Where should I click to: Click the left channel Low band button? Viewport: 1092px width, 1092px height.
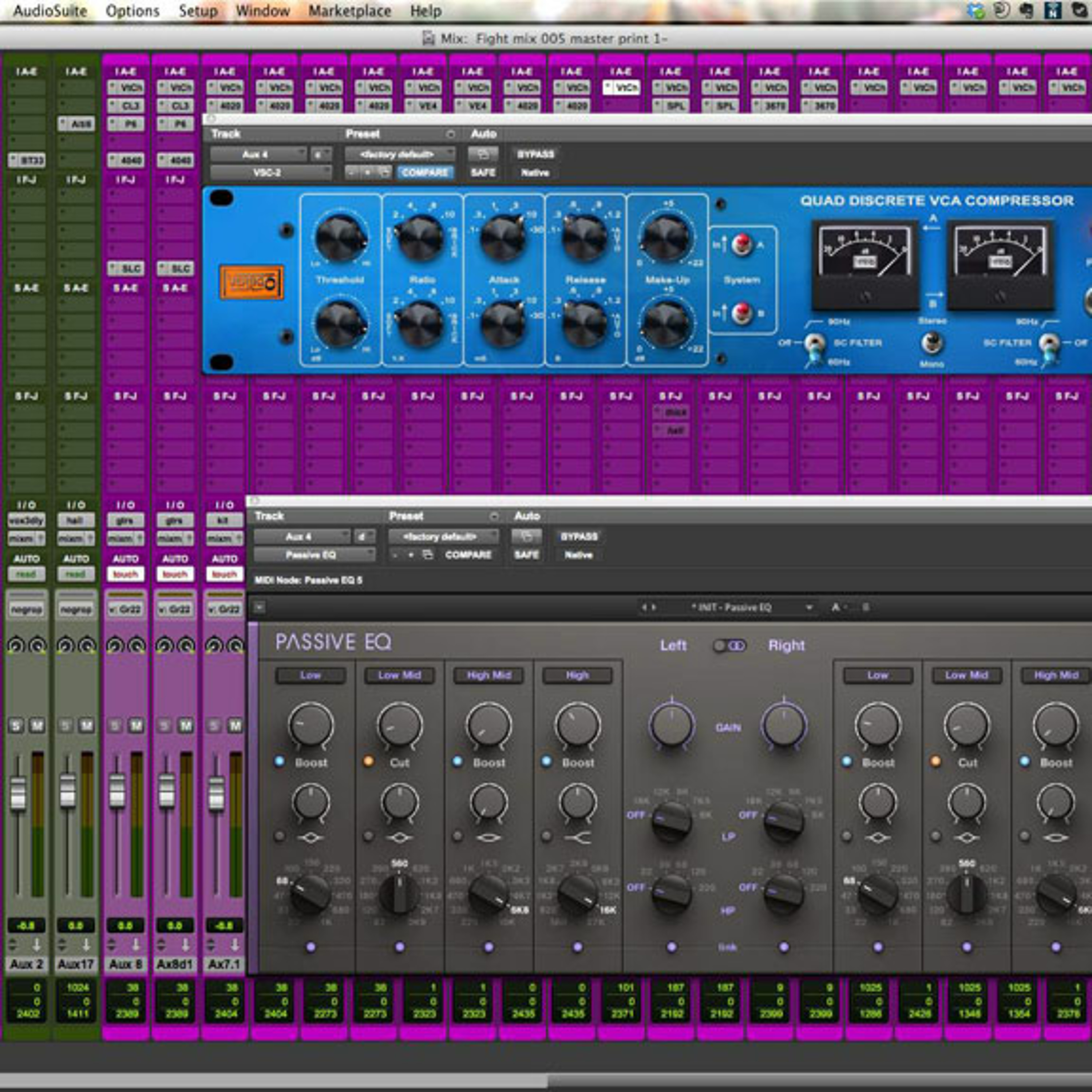point(310,676)
